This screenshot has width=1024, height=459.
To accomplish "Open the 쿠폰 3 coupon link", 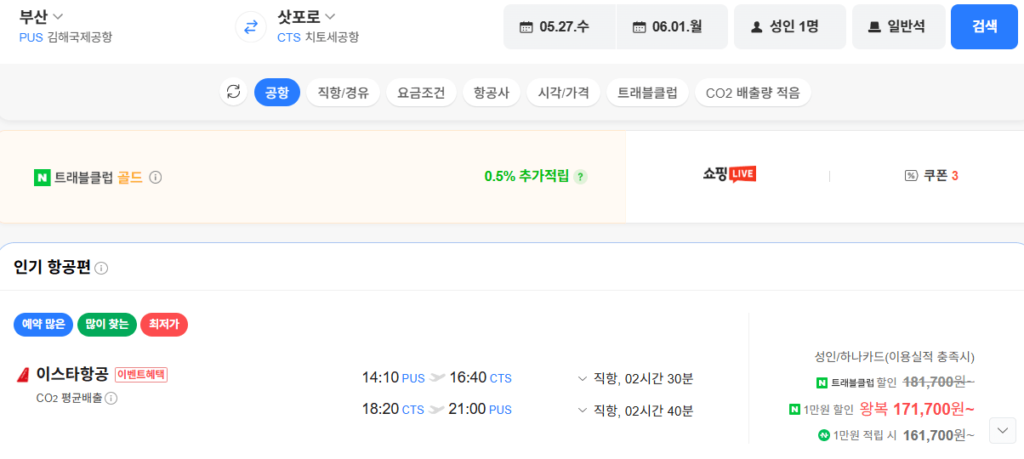I will click(932, 176).
